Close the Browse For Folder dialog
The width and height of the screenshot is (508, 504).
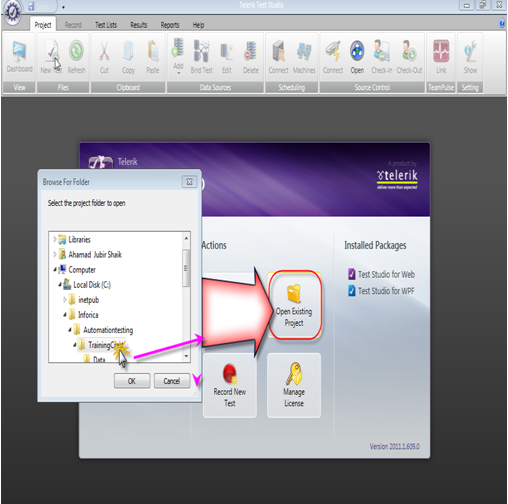pyautogui.click(x=189, y=182)
